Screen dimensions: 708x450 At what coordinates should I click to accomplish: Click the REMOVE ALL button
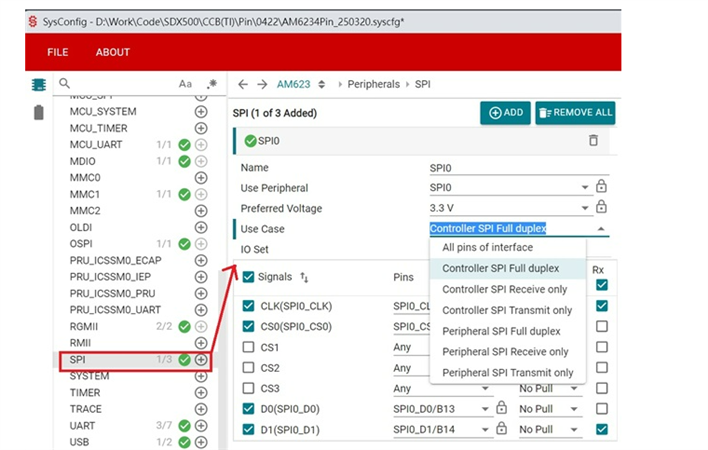[575, 112]
